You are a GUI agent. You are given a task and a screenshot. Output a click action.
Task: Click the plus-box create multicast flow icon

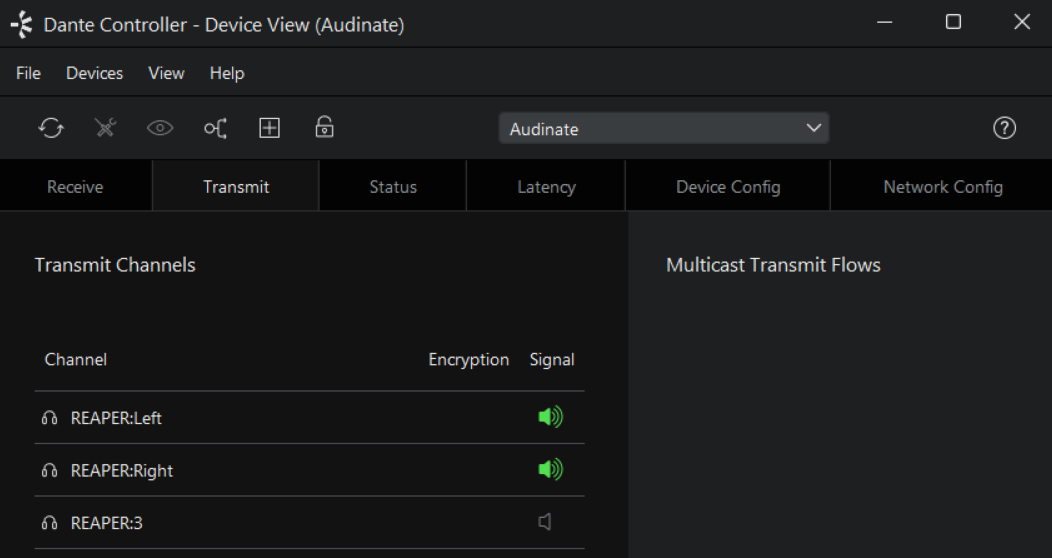(270, 127)
